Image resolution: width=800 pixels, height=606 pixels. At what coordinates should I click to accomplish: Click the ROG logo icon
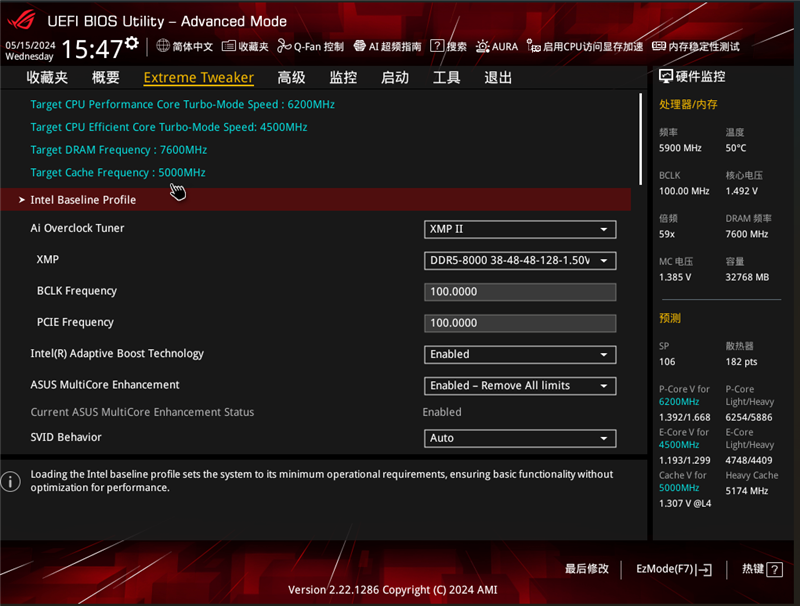click(22, 20)
